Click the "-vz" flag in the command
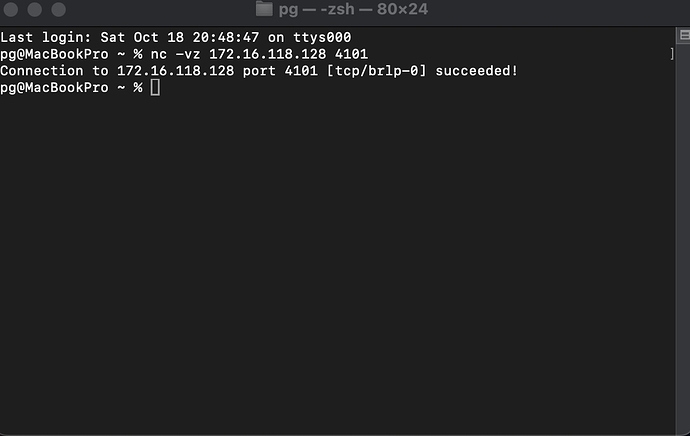Viewport: 690px width, 436px height. 188,54
